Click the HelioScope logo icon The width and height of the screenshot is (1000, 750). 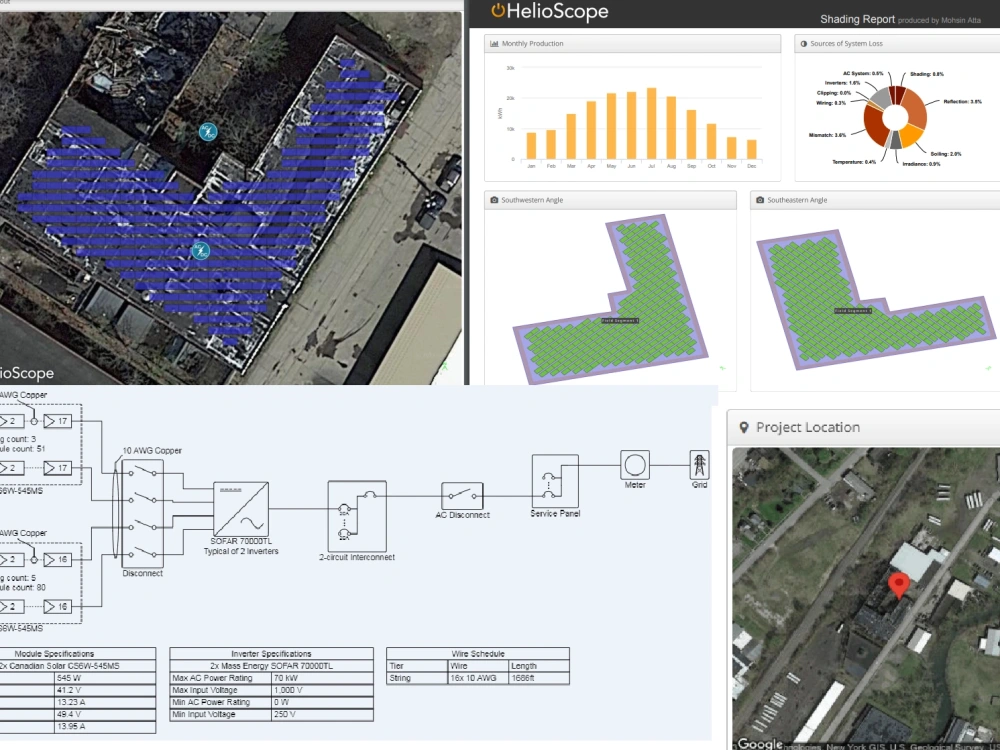click(x=497, y=12)
